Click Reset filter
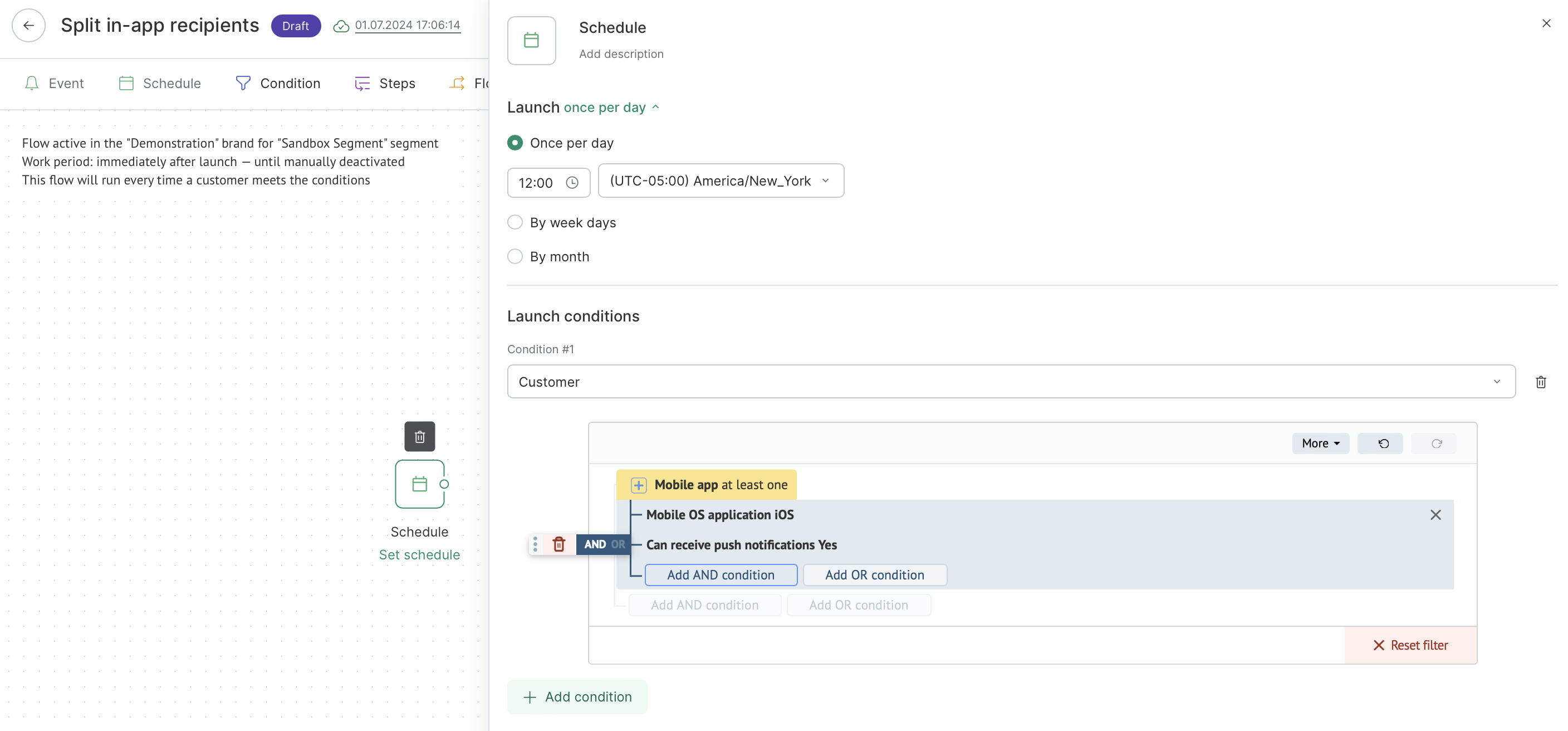 coord(1411,645)
